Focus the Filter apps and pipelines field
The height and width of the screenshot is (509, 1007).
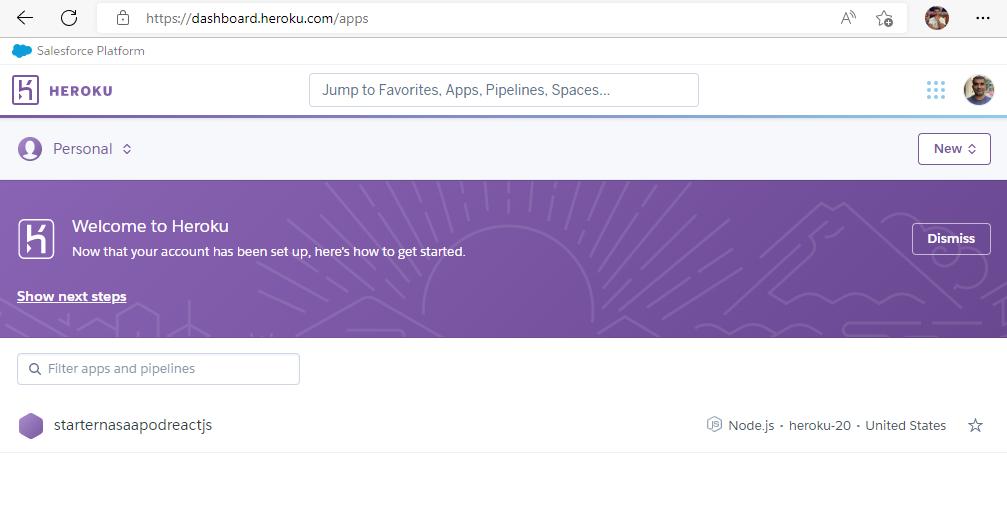pos(158,369)
